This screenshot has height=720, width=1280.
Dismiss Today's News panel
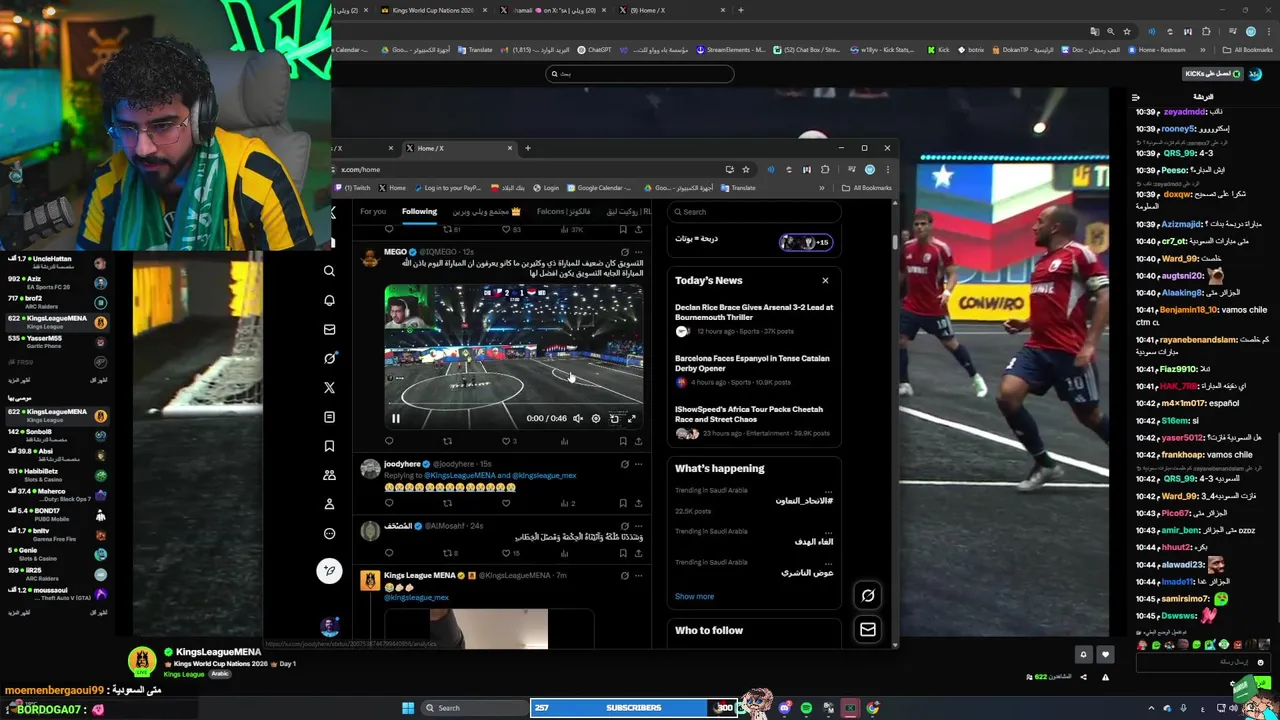[x=825, y=281]
